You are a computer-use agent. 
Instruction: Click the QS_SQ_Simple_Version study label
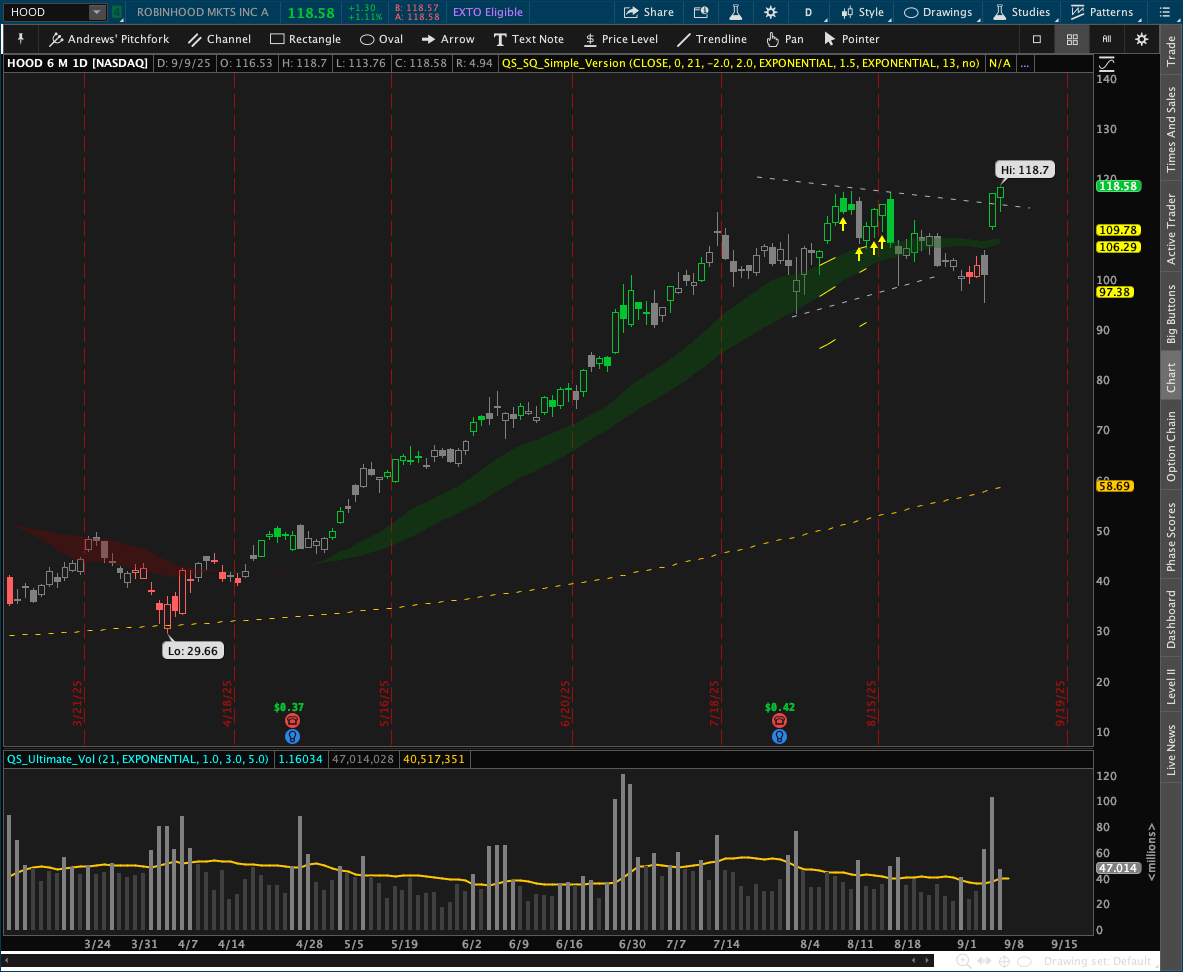740,63
